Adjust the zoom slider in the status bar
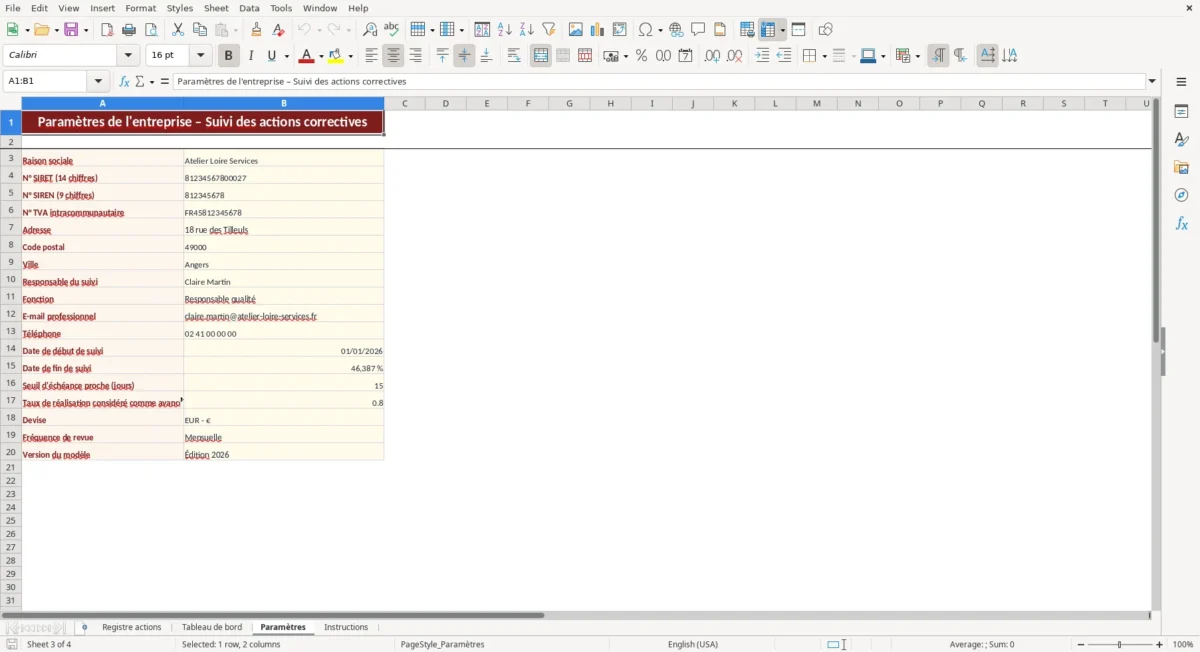The width and height of the screenshot is (1200, 652). (x=1119, y=645)
